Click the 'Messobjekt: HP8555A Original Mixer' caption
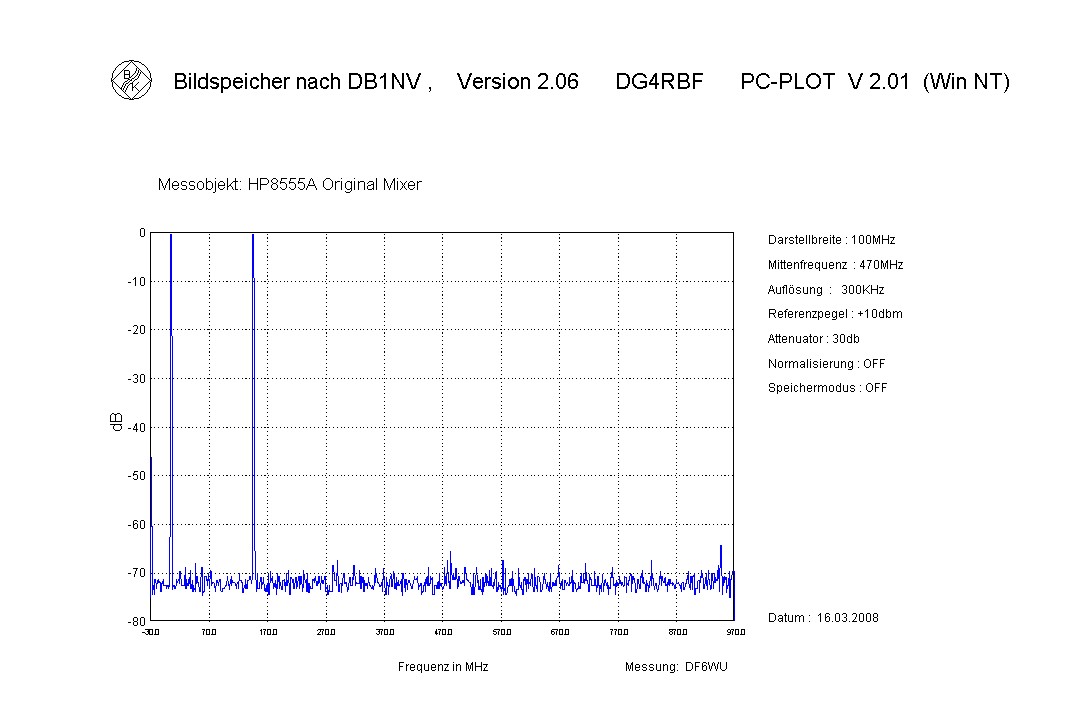This screenshot has width=1085, height=716. point(290,185)
